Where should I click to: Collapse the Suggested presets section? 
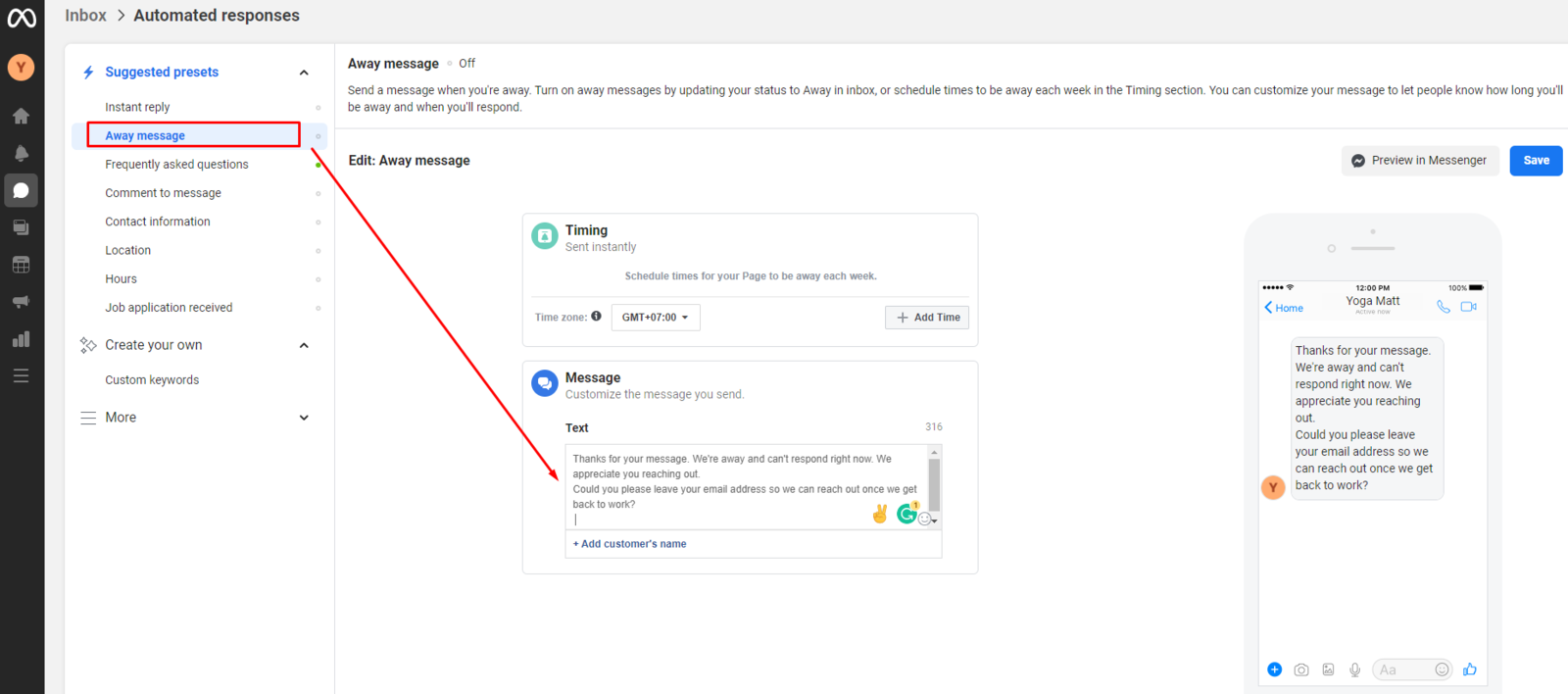click(304, 73)
